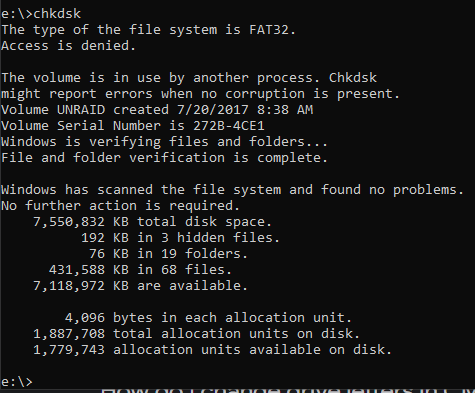Click the 'volume is in use' warning line
The image size is (475, 393).
pos(189,78)
